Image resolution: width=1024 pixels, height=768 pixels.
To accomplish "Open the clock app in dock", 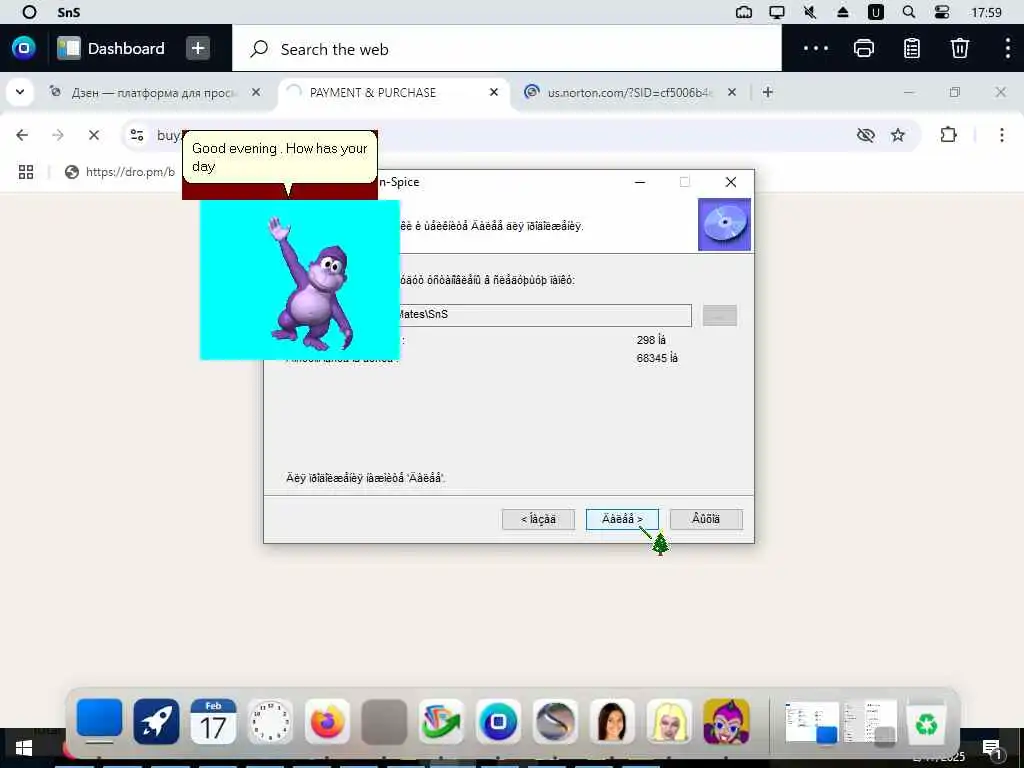I will pyautogui.click(x=270, y=722).
